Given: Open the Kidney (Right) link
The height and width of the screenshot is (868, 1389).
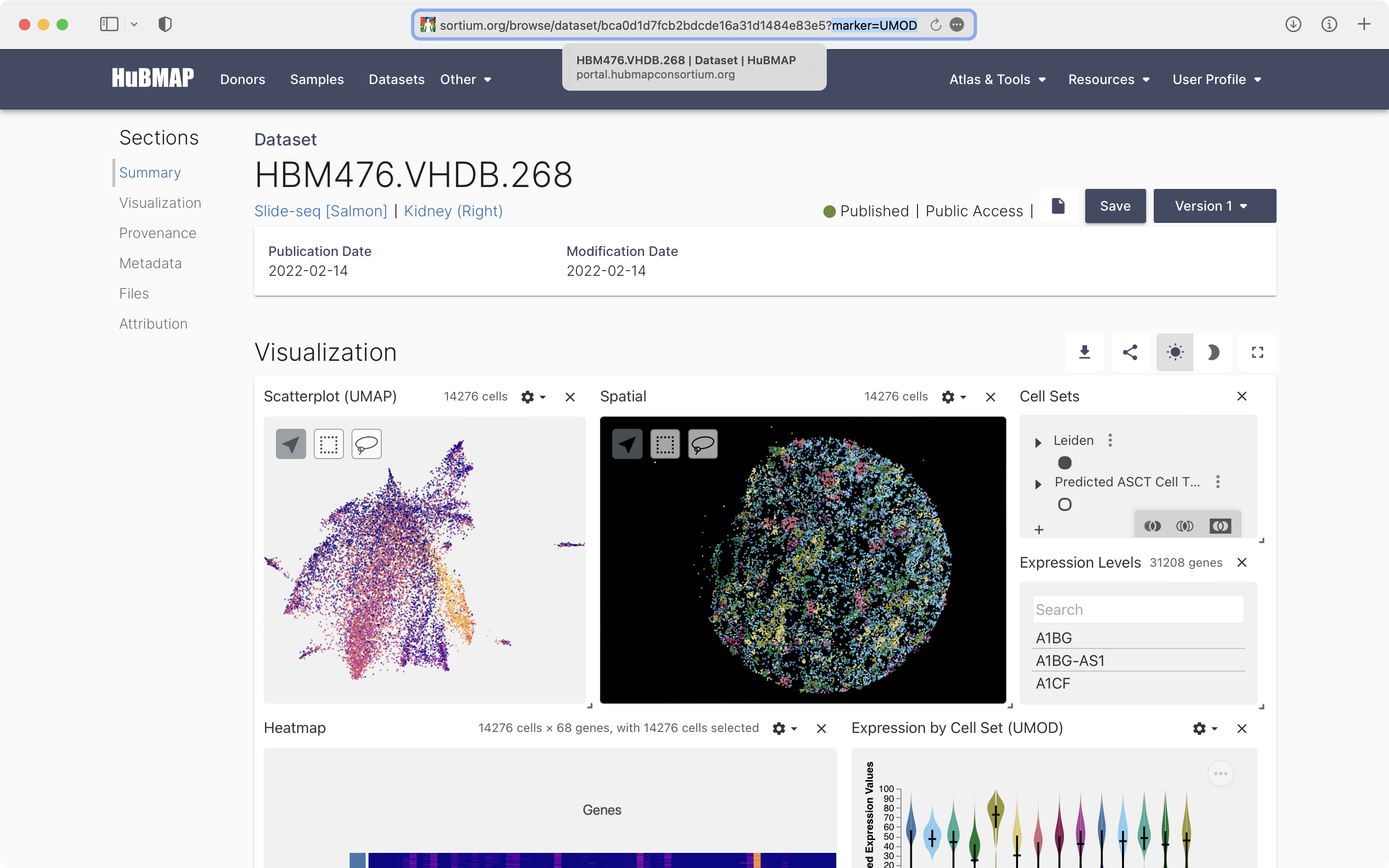Looking at the screenshot, I should 453,211.
